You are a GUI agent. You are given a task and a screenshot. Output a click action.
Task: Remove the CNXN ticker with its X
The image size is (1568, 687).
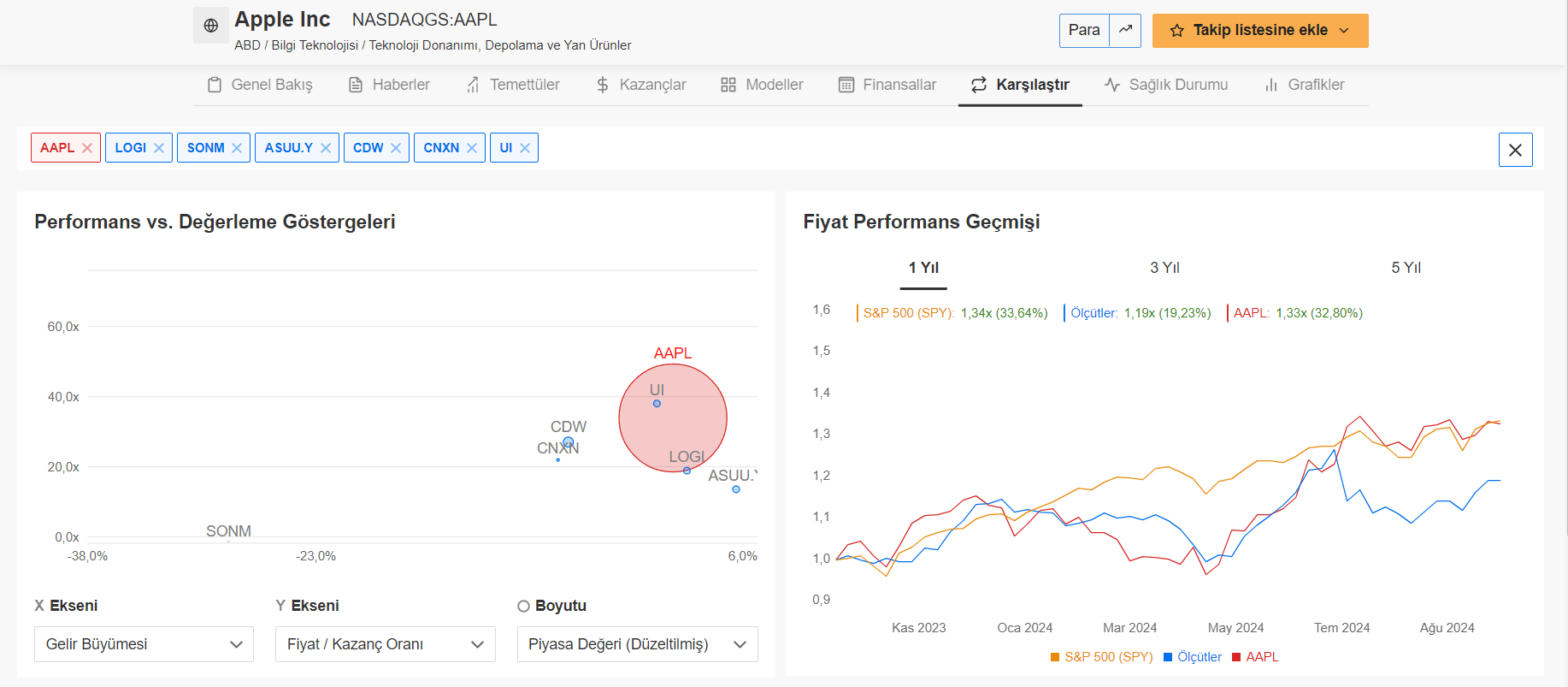click(472, 148)
